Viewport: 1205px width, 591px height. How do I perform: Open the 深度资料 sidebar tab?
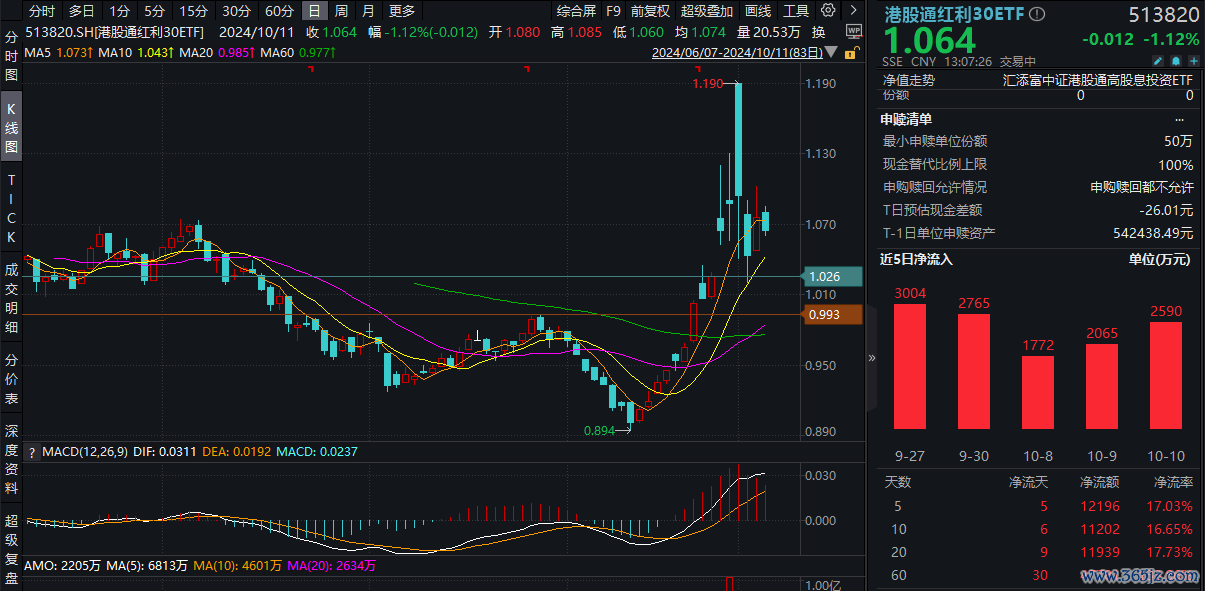pos(11,459)
